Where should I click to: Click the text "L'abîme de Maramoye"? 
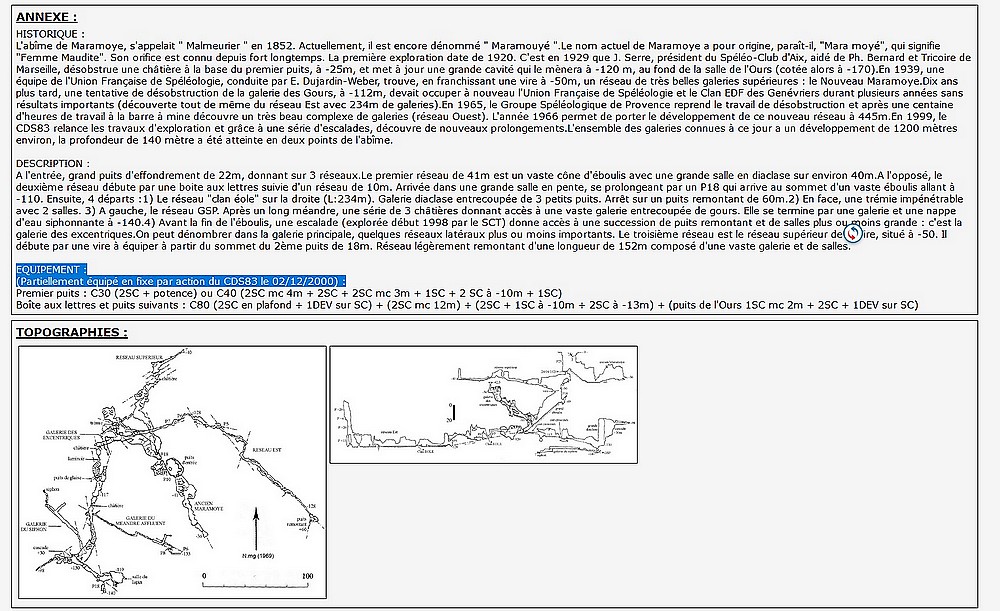[71, 46]
